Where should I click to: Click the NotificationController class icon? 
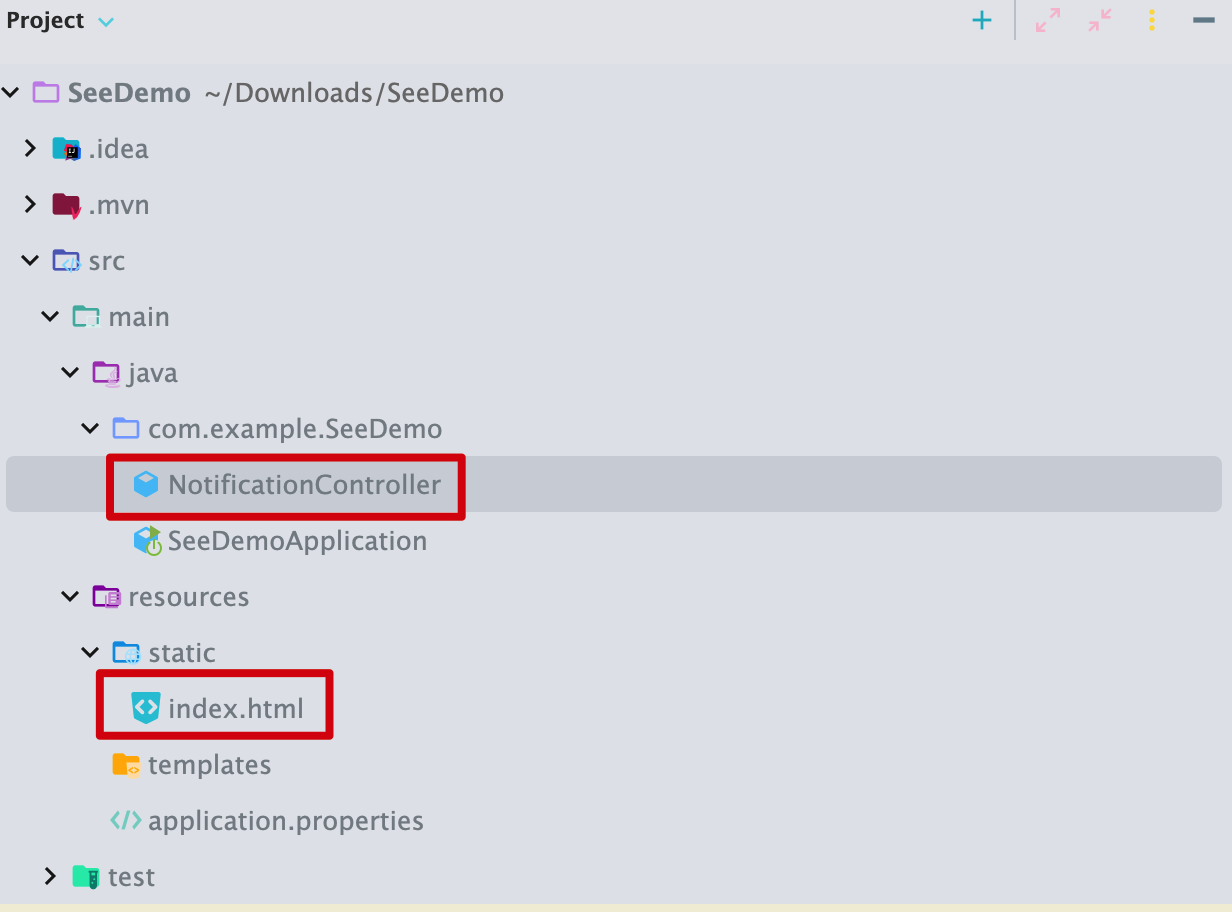[x=146, y=485]
